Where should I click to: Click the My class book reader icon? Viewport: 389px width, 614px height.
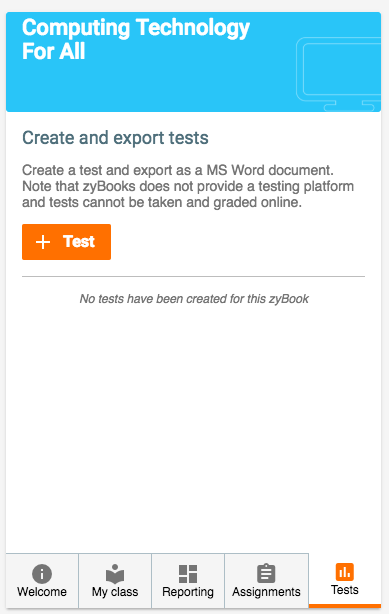coord(115,574)
